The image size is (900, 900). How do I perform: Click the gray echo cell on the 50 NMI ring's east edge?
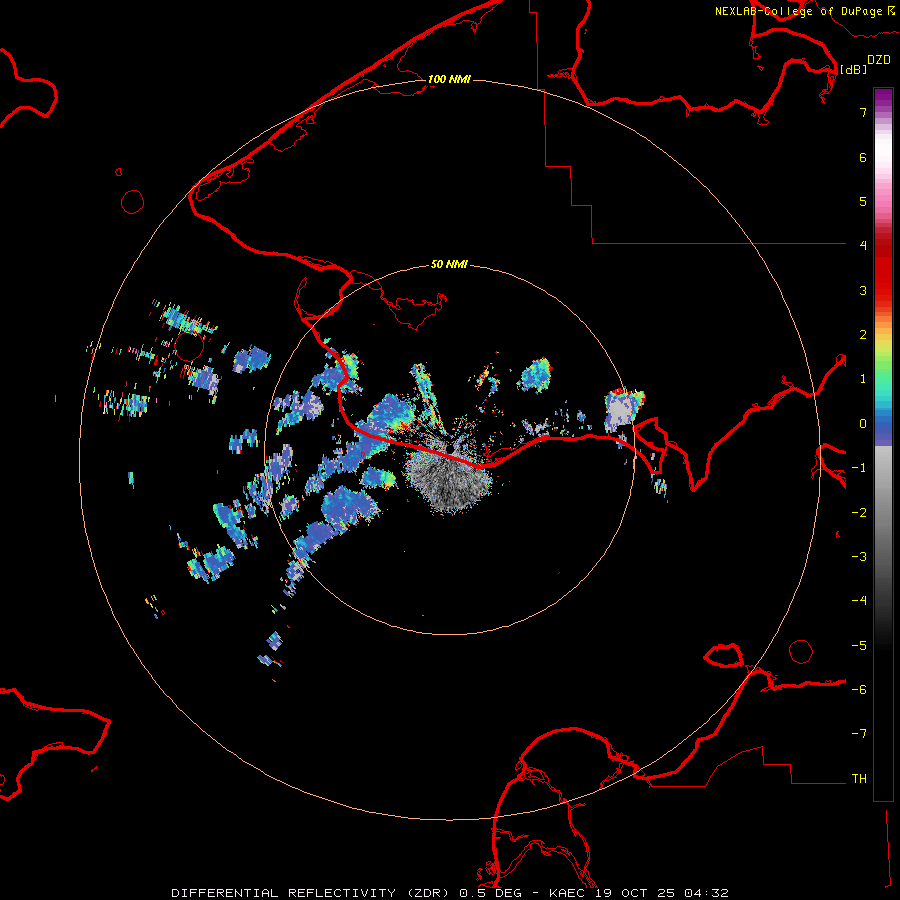pos(621,412)
